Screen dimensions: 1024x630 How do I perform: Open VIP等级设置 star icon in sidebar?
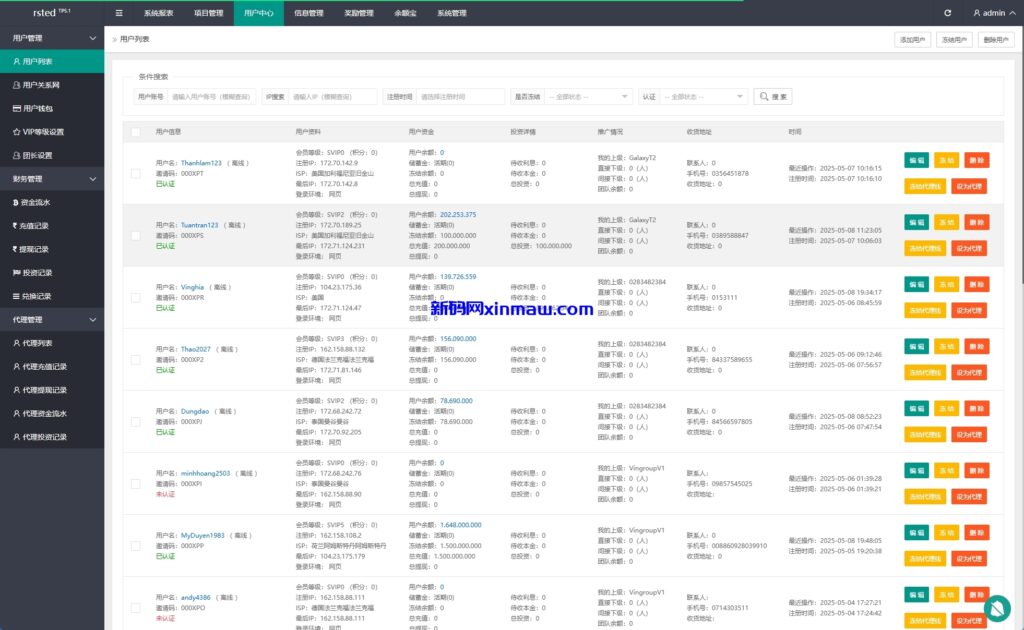tap(16, 132)
